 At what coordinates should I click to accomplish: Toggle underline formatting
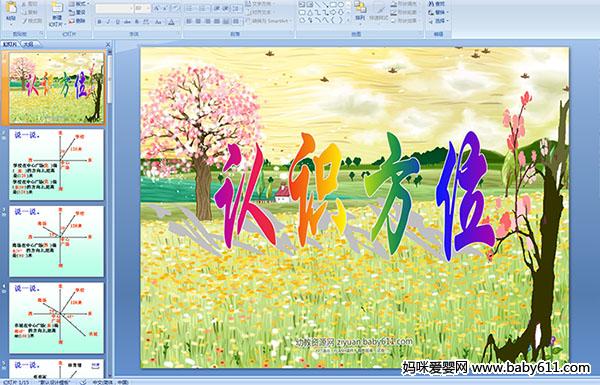point(118,22)
